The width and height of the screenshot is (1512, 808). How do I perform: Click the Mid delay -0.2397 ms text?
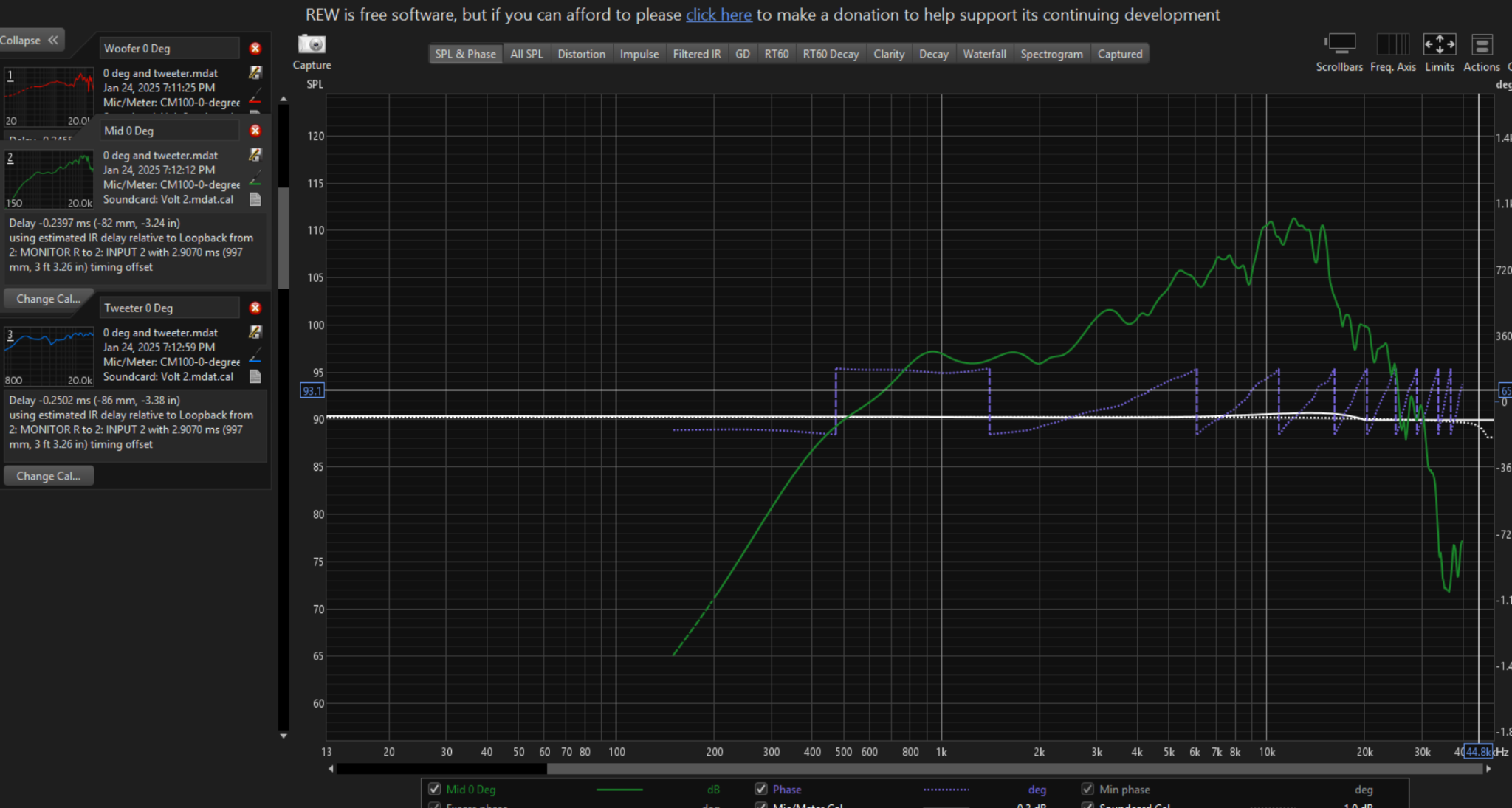point(94,223)
